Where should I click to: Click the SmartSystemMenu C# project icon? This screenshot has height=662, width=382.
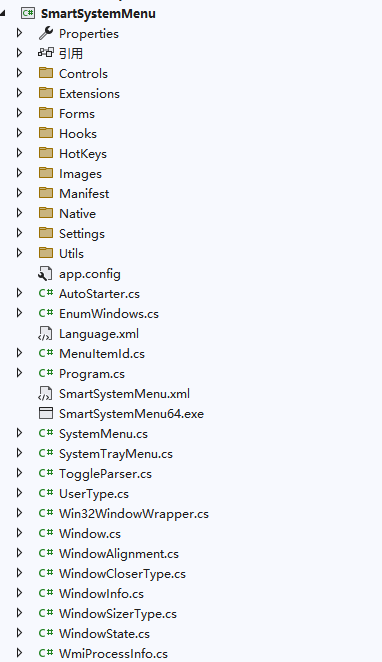click(x=28, y=13)
